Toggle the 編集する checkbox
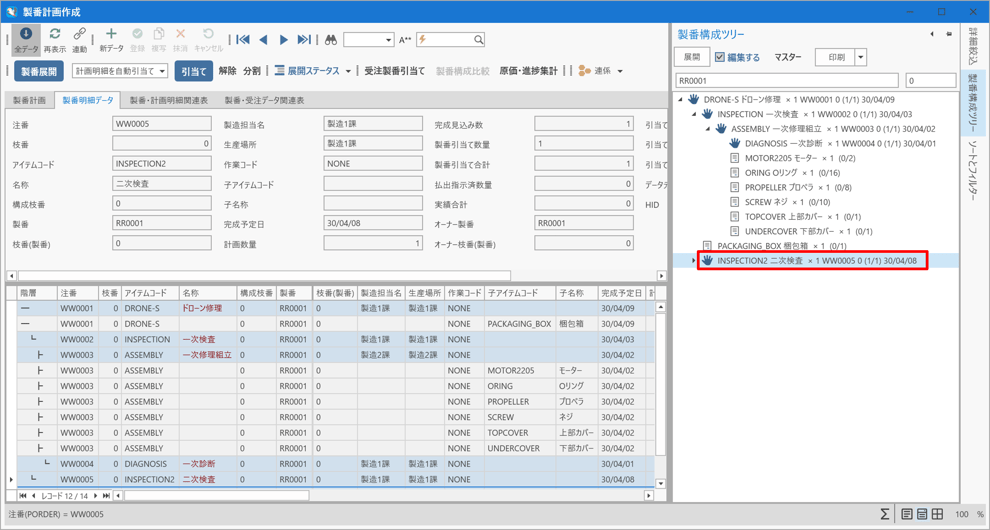Screen dimensions: 990x530 tap(720, 57)
